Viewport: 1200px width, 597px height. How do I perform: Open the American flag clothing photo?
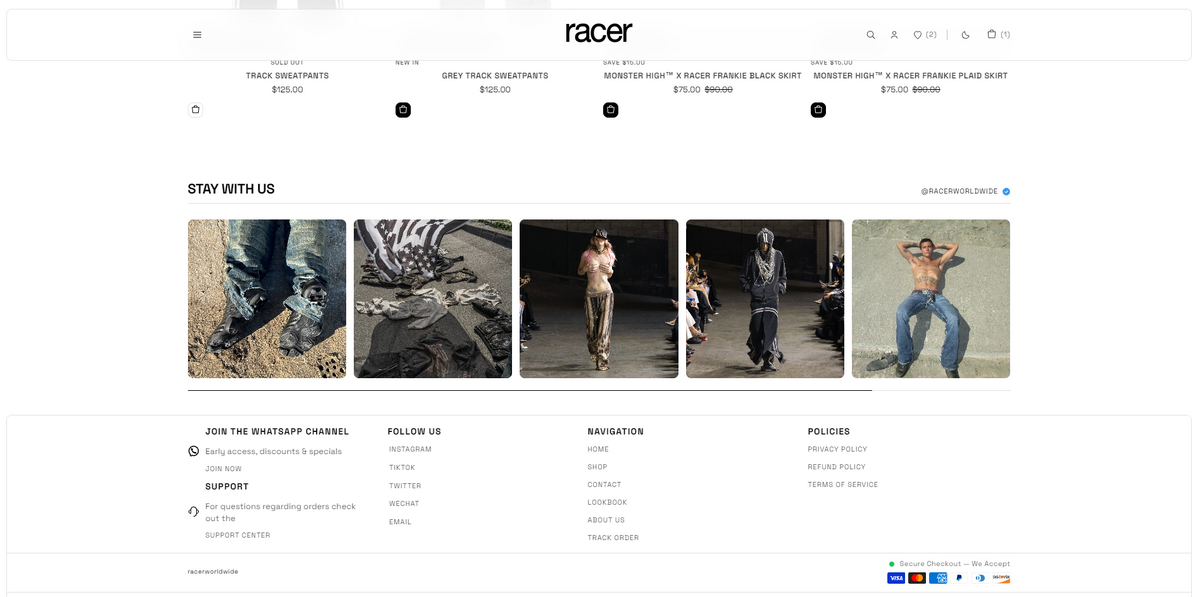433,299
